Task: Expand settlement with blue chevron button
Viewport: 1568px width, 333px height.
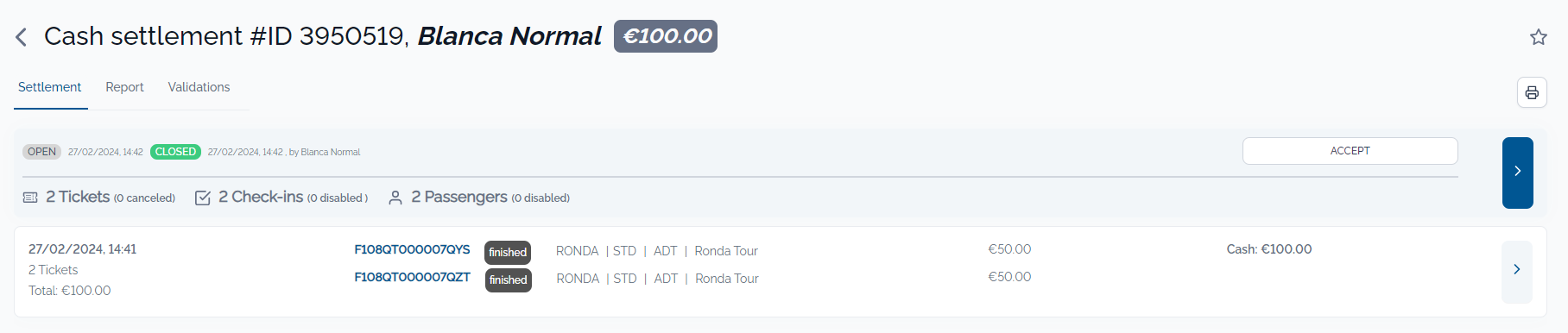Action: pos(1517,173)
